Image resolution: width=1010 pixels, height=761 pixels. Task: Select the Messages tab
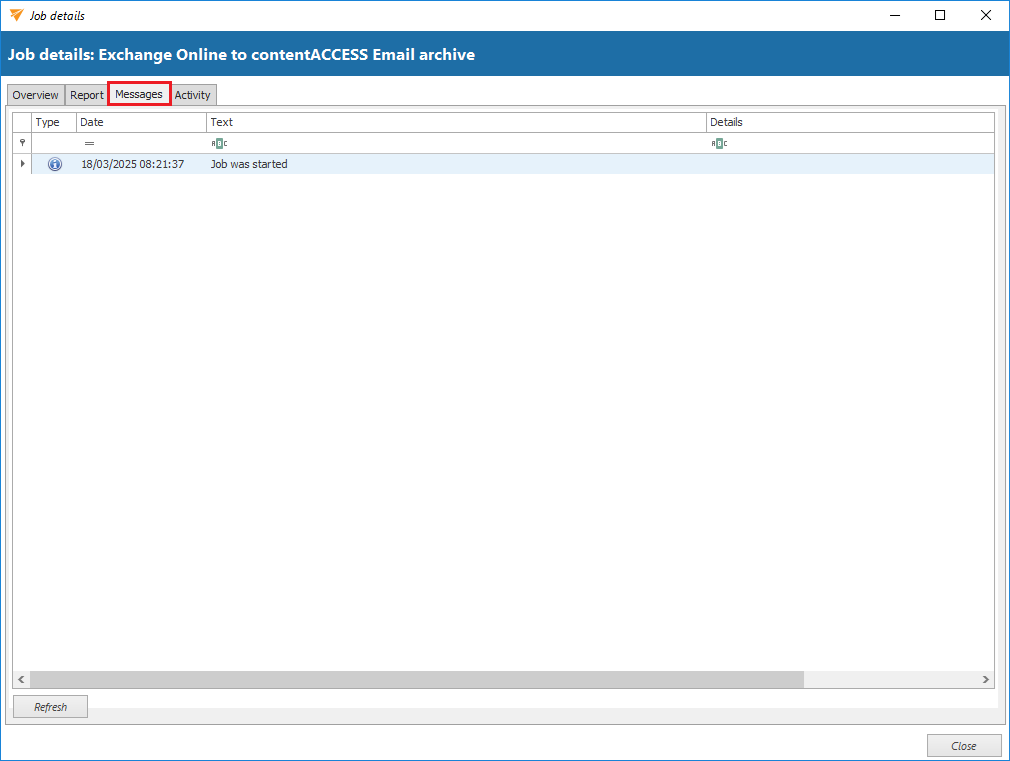pos(138,94)
